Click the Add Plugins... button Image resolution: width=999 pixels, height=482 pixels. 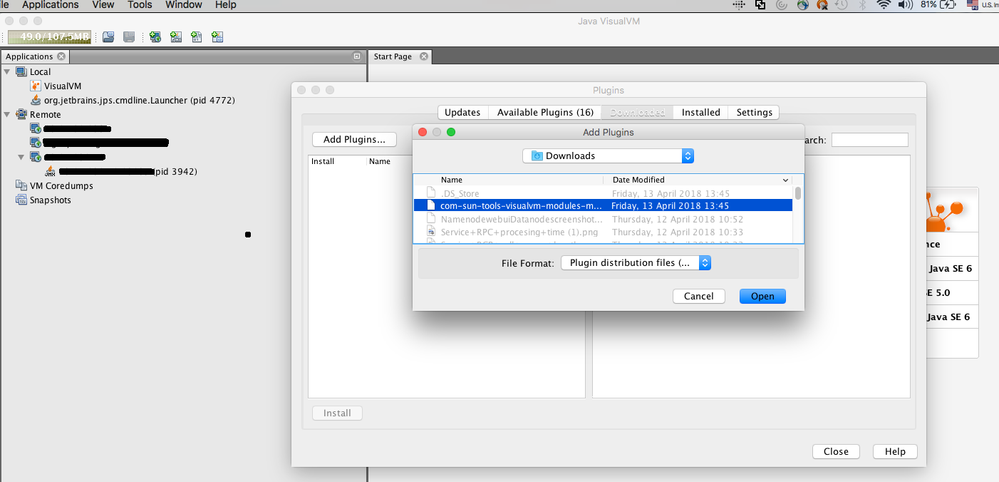tap(354, 139)
